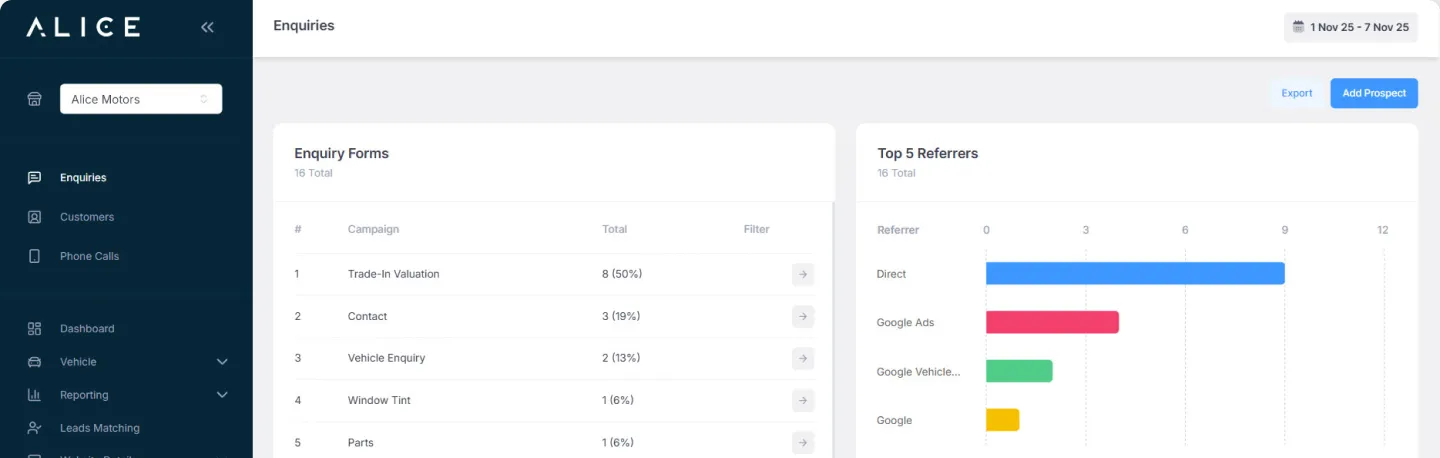Click the Reporting bar chart icon
Screen dimensions: 1440x458
click(34, 395)
